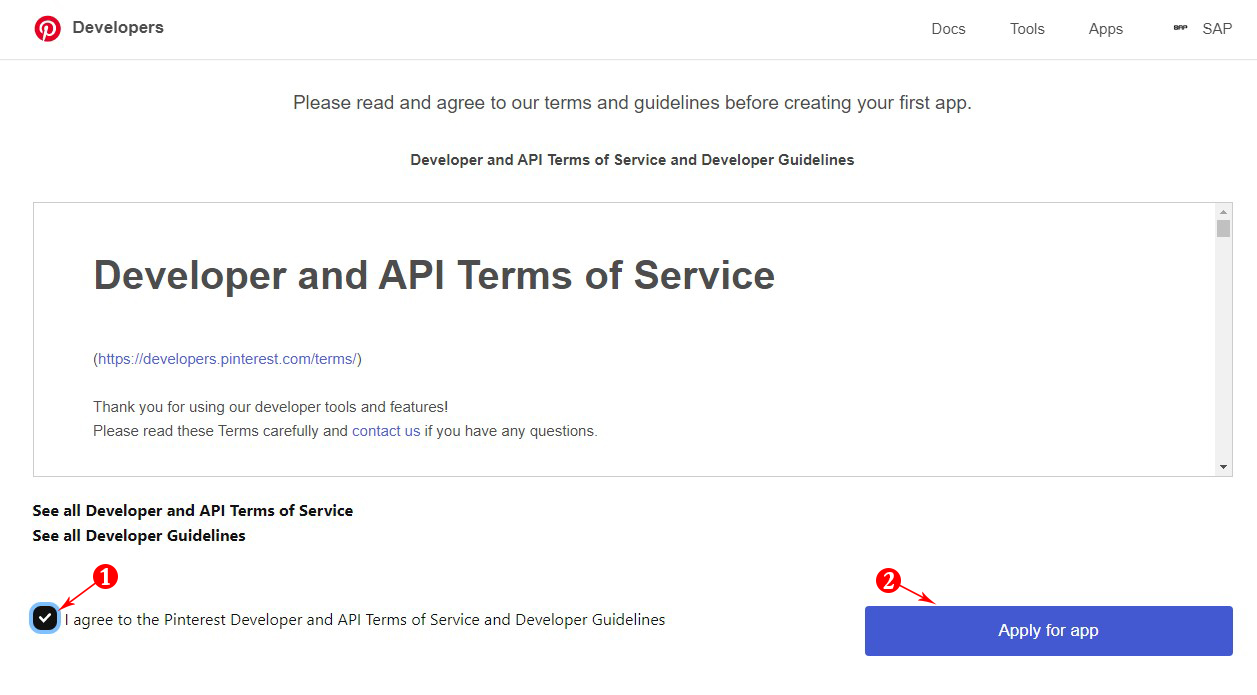The width and height of the screenshot is (1257, 695).
Task: Toggle the agree to terms checkbox
Action: [44, 618]
